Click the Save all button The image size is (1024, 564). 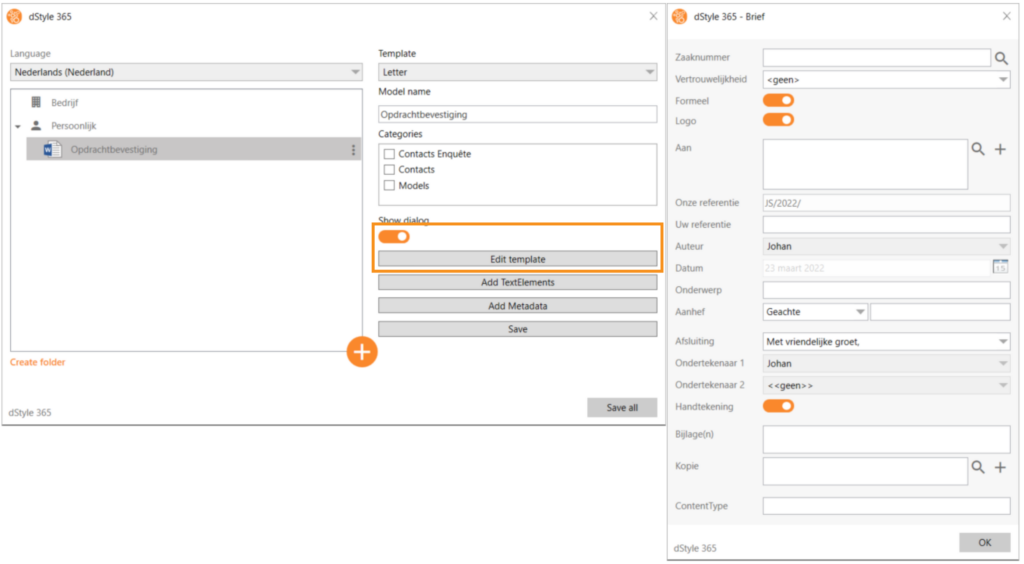(x=622, y=407)
